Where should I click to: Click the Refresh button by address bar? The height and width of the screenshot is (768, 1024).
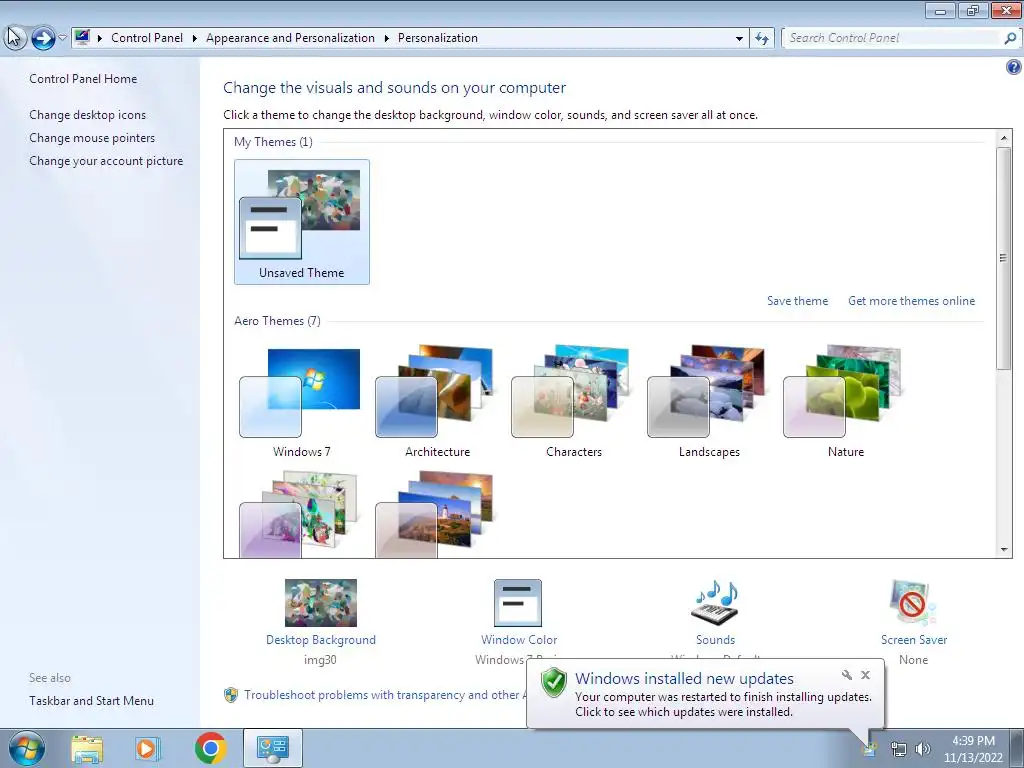tap(762, 38)
